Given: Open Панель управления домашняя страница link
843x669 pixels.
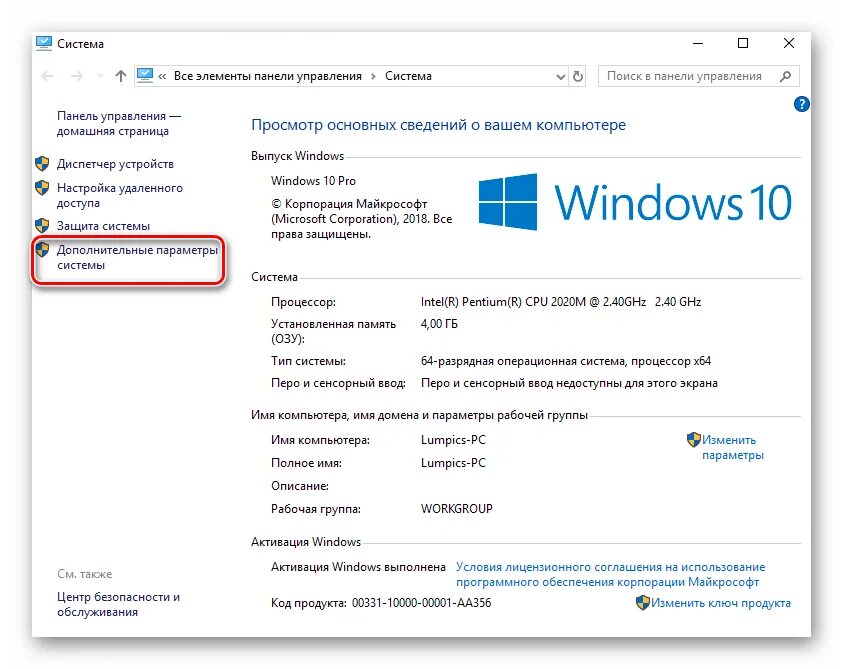Looking at the screenshot, I should (119, 124).
